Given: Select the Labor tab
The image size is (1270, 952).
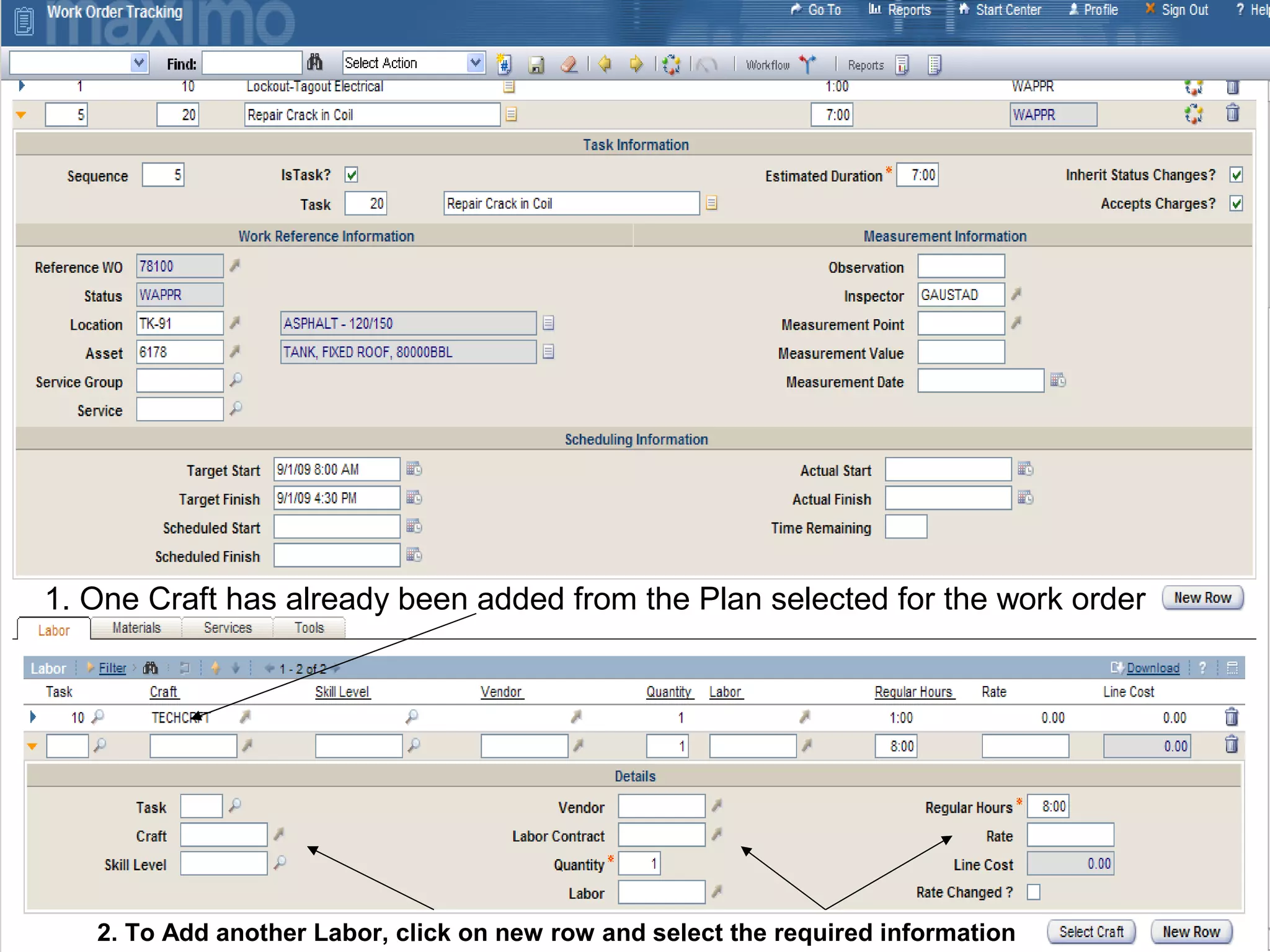Looking at the screenshot, I should coord(54,630).
